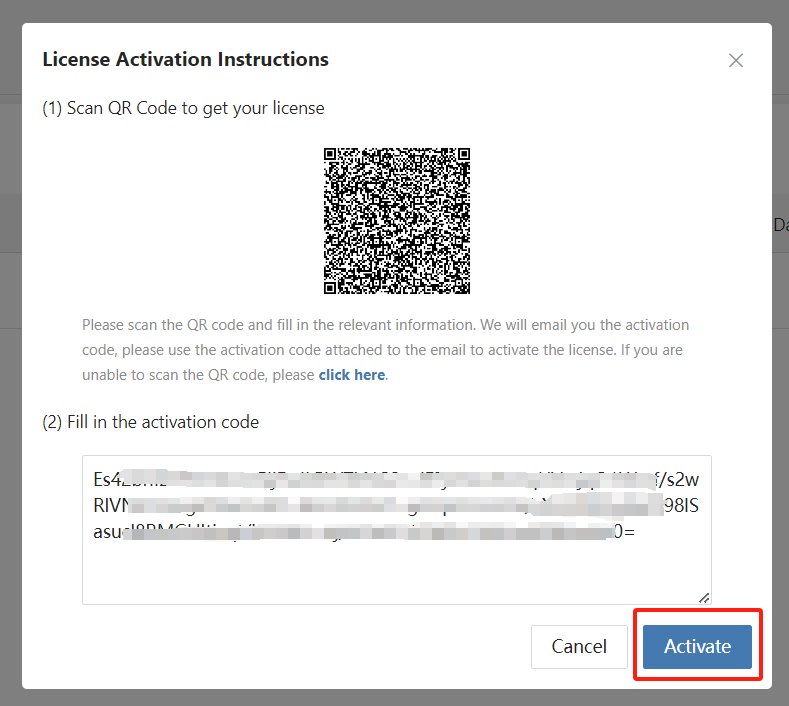The height and width of the screenshot is (706, 789).
Task: Click the QR code's top-right finder square
Action: tap(464, 153)
